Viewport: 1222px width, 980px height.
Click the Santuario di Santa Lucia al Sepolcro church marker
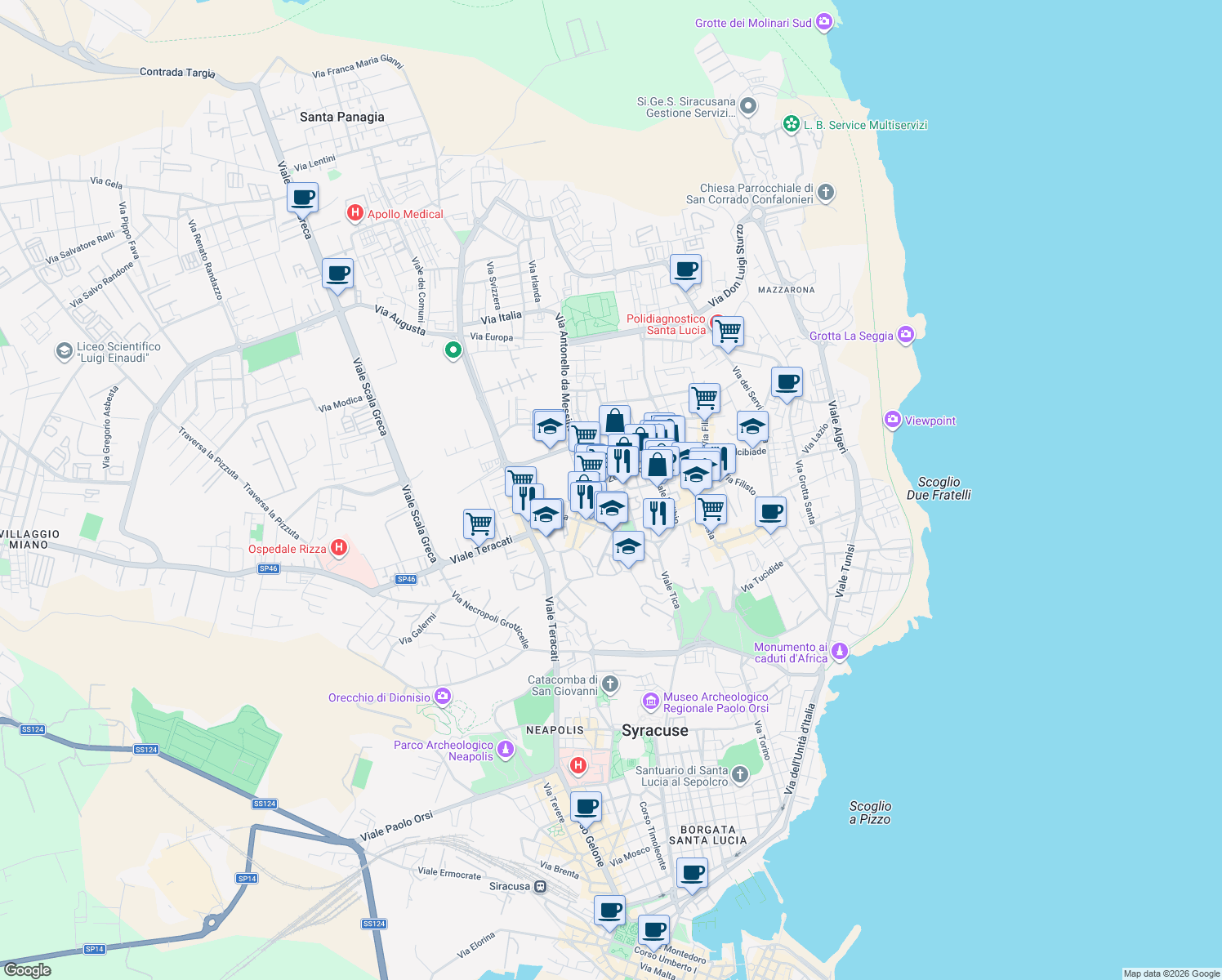click(x=738, y=774)
